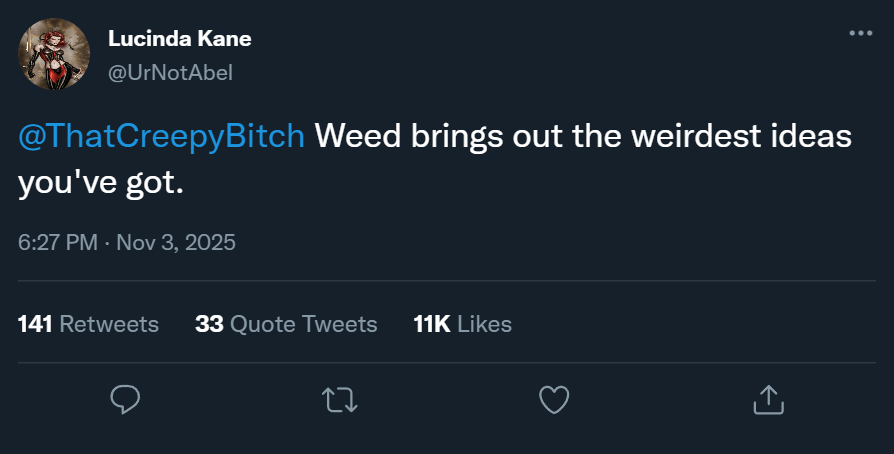
Task: Open the Nov 3, 2025 date link
Action: pos(174,243)
